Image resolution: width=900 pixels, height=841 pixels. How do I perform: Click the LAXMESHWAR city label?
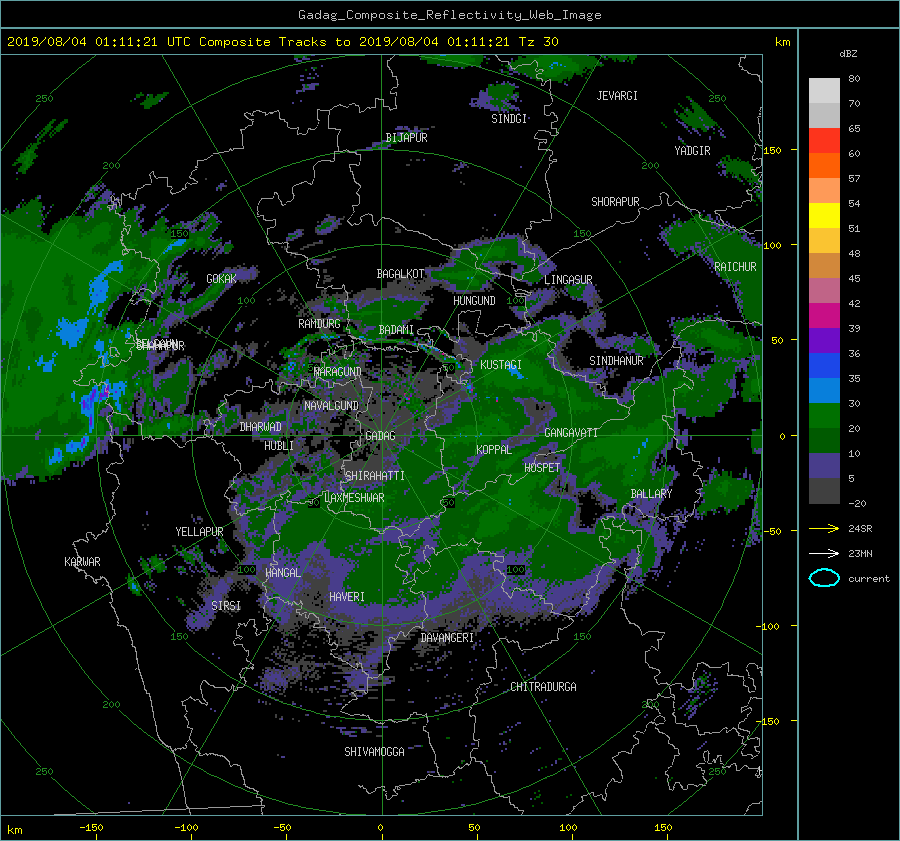coord(355,498)
